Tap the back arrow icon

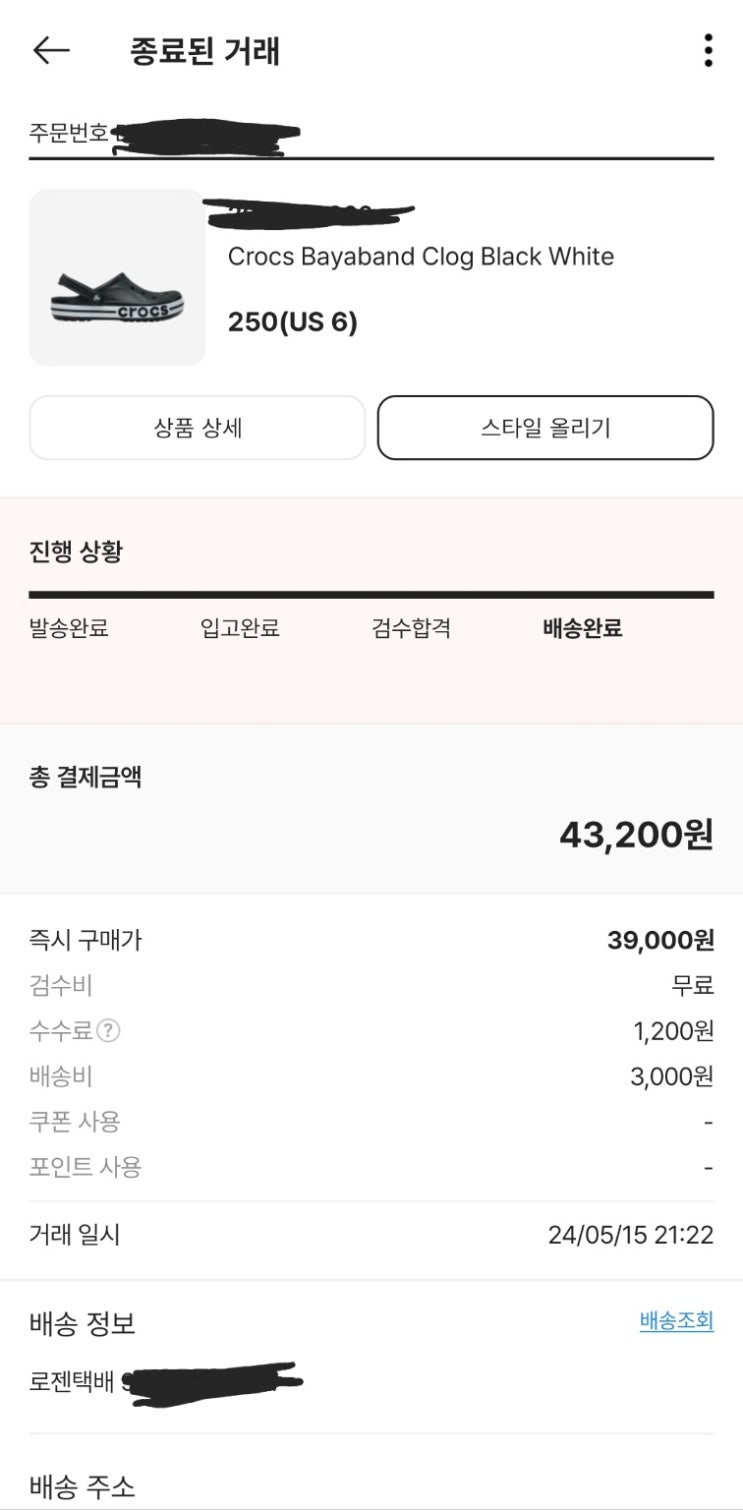click(51, 51)
